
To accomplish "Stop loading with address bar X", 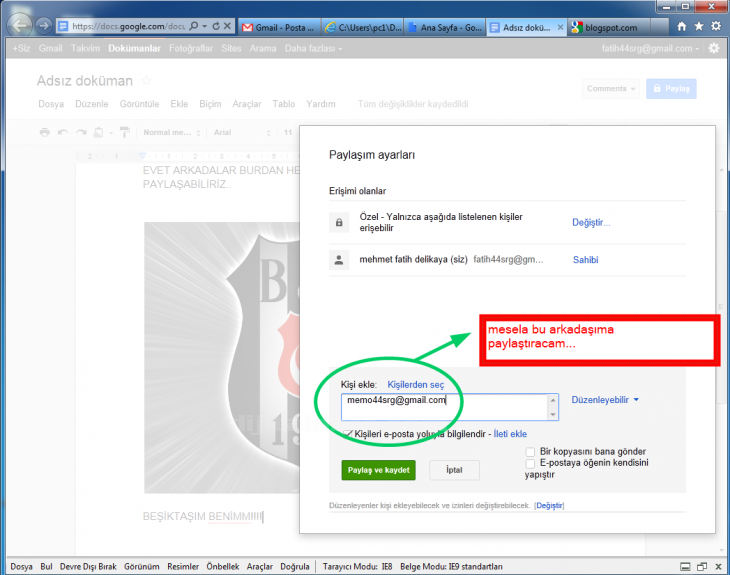I will (227, 26).
